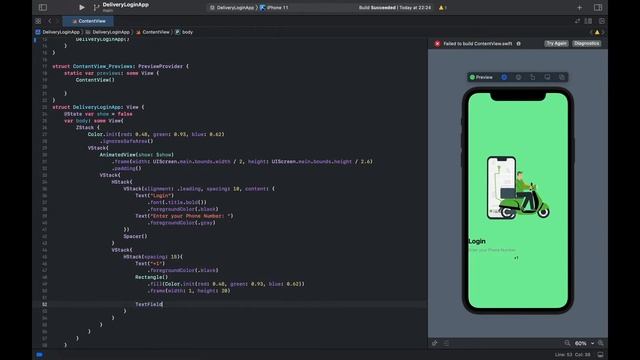Go back in editor history

coord(50,21)
